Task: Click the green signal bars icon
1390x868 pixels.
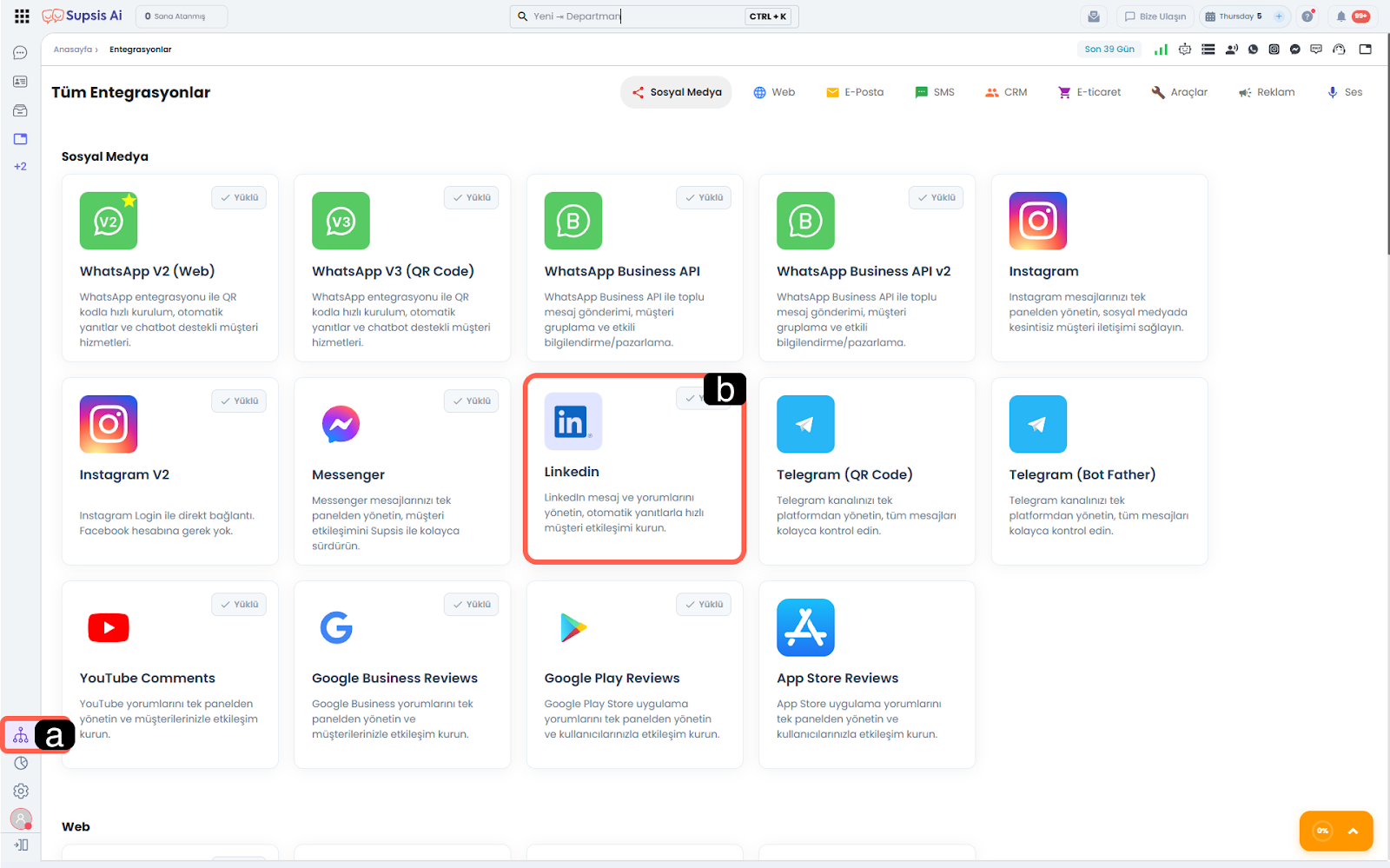Action: [1161, 50]
